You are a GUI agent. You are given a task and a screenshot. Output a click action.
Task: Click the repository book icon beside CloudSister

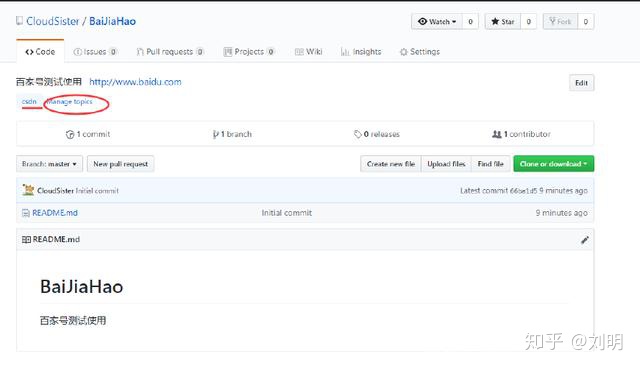coord(19,21)
